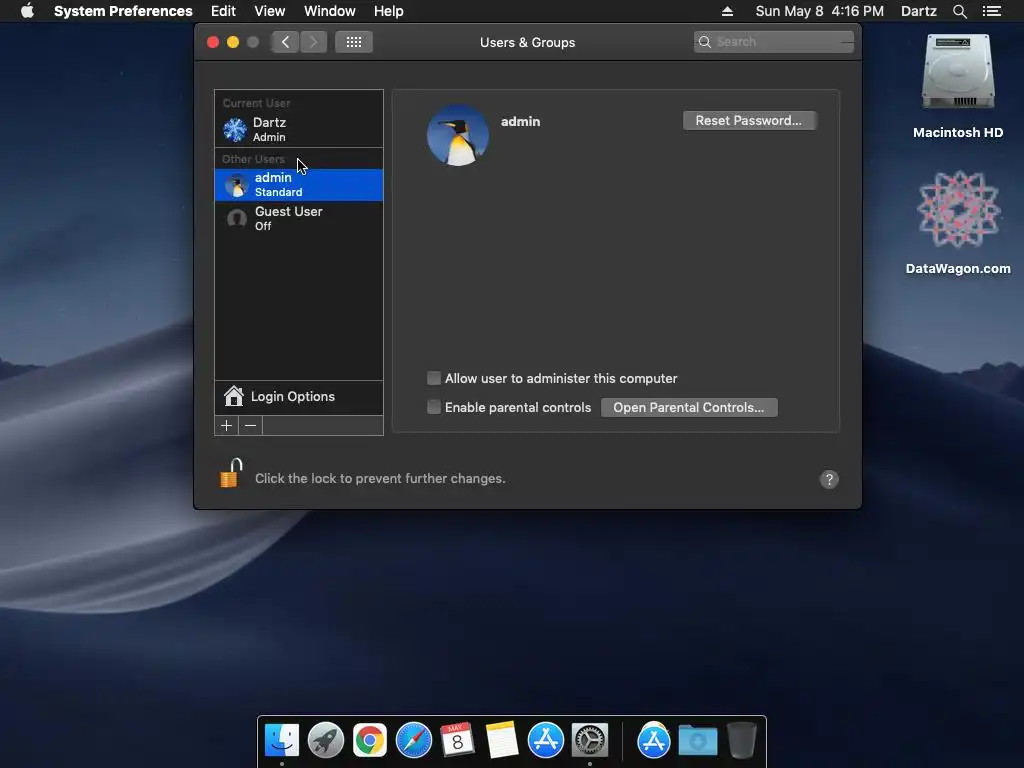Click the Users & Groups window title
1024x768 pixels.
528,42
